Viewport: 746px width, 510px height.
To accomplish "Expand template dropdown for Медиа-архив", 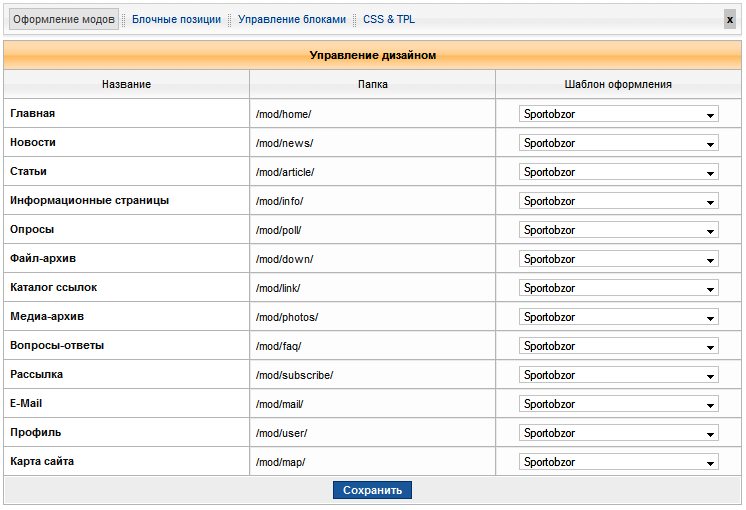I will 618,317.
